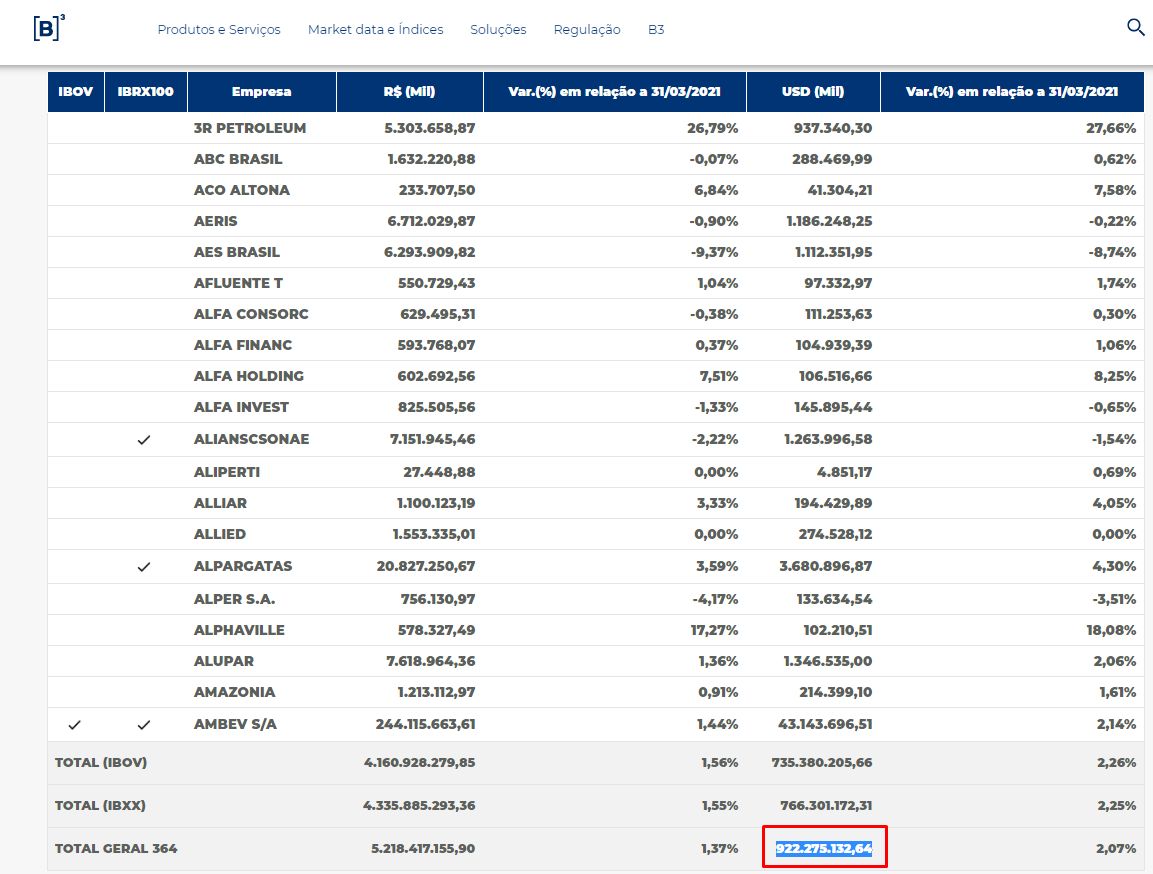Screen dimensions: 1153x874
Task: Open the Soluções menu
Action: click(499, 29)
